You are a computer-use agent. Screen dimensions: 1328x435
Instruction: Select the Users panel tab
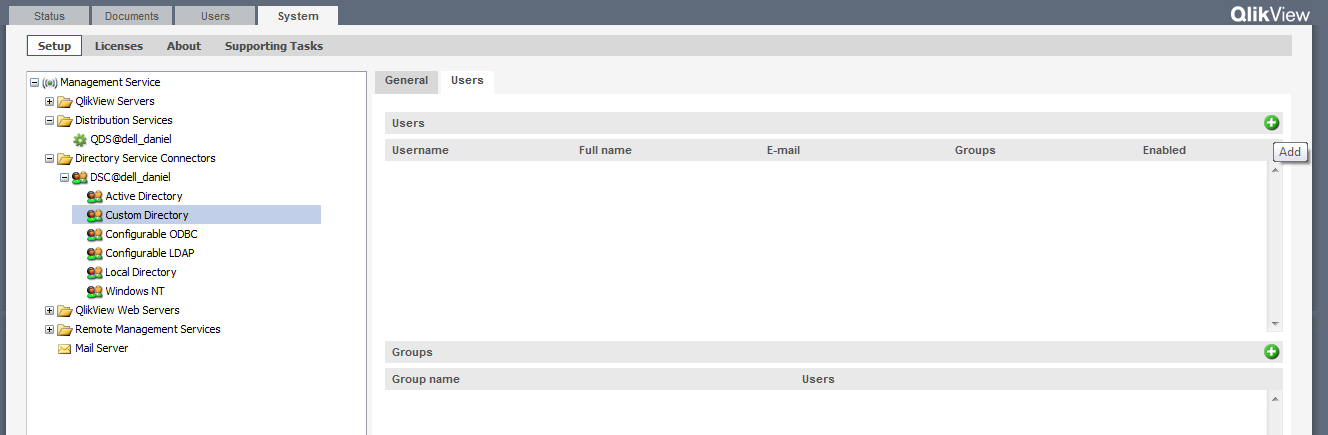tap(467, 81)
